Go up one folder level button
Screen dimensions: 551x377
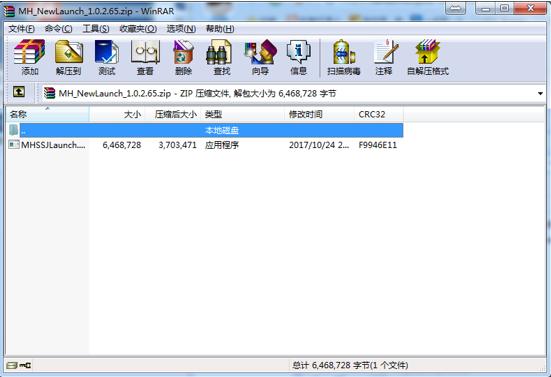19,92
